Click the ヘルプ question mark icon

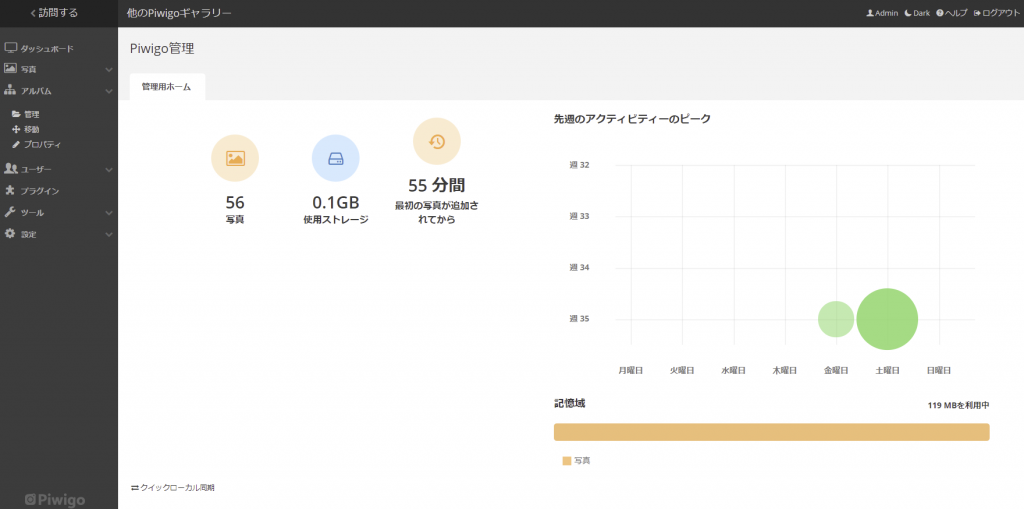click(940, 13)
